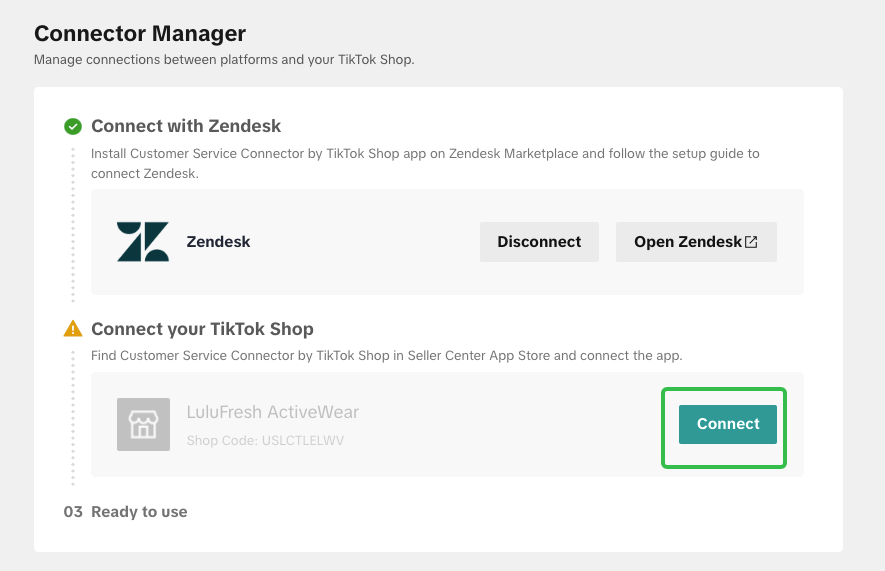Click the Shop Code USLCTLELWV text

[x=265, y=440]
